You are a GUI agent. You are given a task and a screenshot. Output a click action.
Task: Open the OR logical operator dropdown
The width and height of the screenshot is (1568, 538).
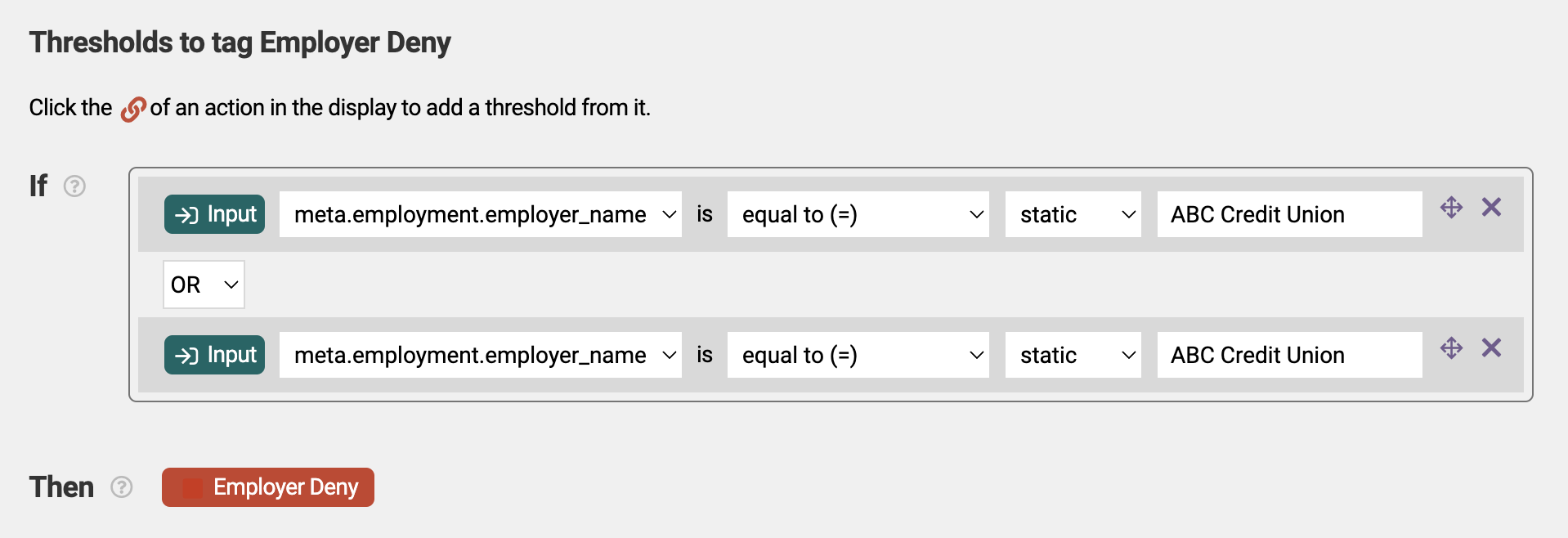point(204,285)
